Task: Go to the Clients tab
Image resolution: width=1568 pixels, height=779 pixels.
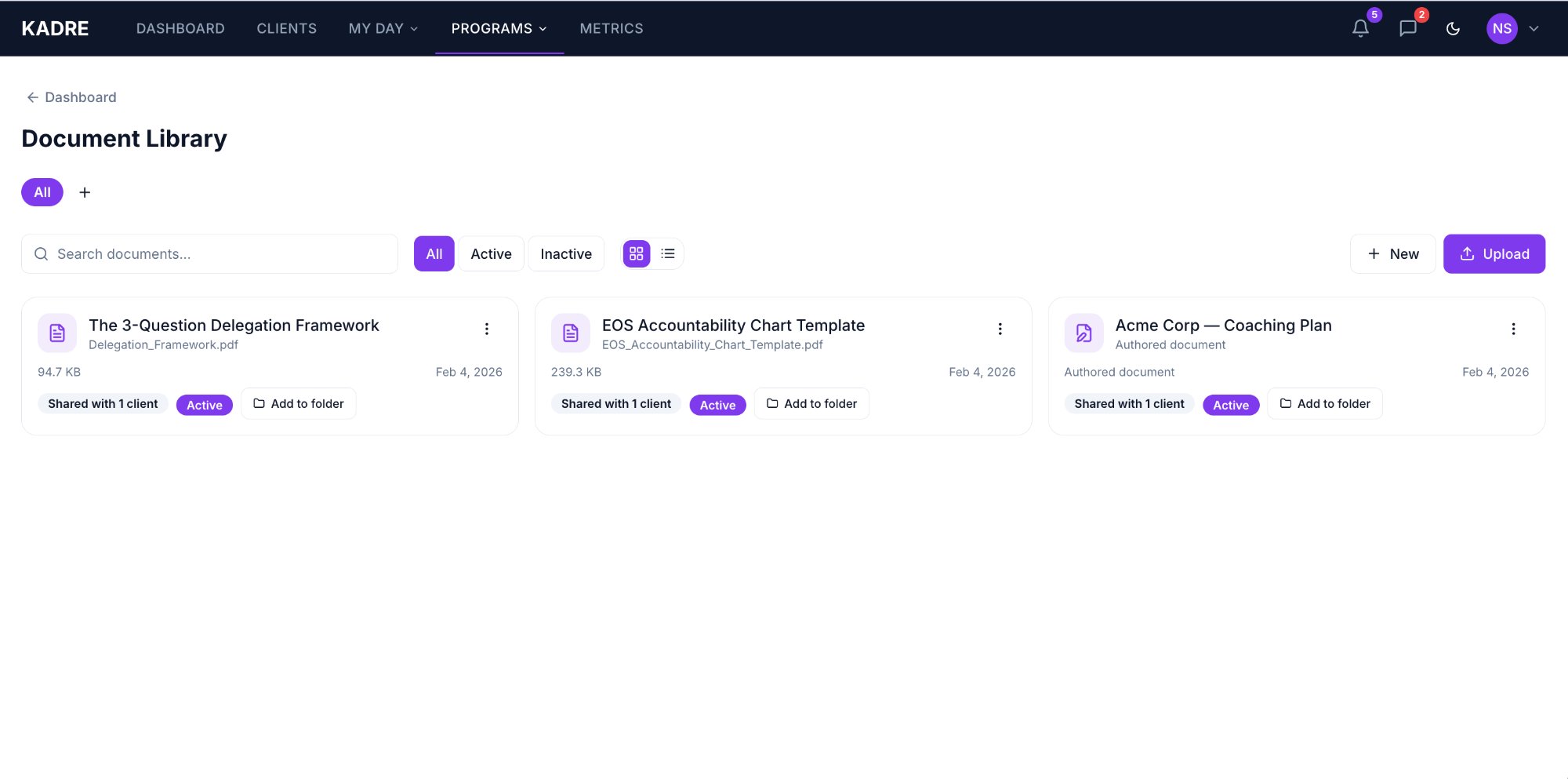Action: 286,29
